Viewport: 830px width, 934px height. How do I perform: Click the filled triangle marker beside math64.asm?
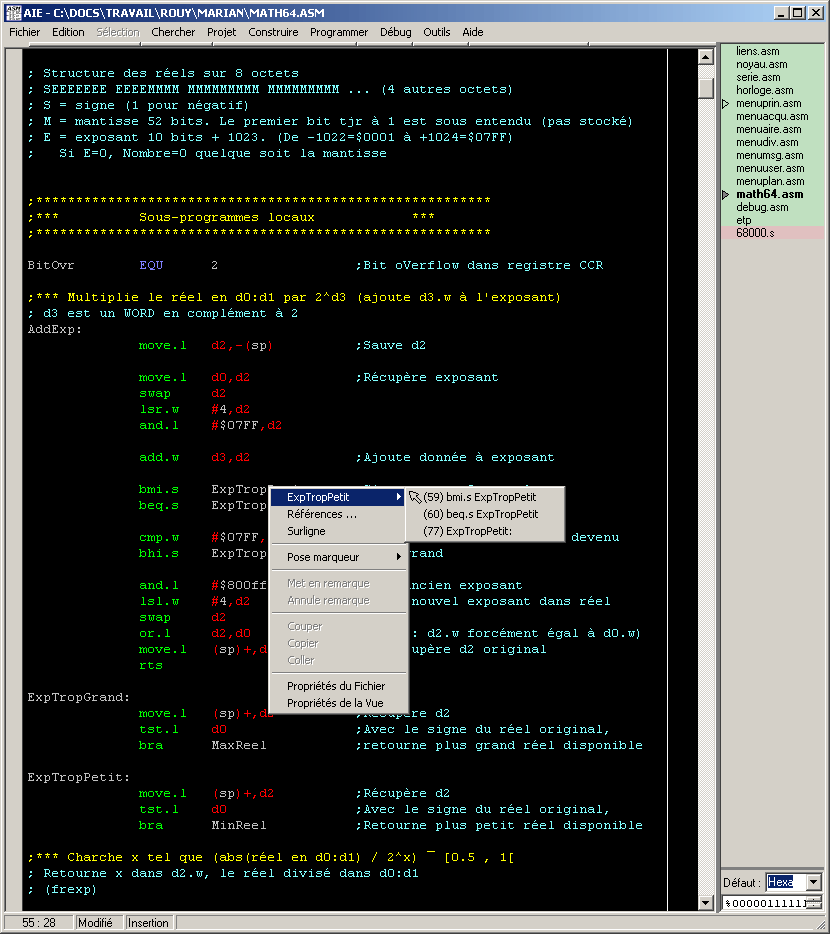click(x=726, y=195)
